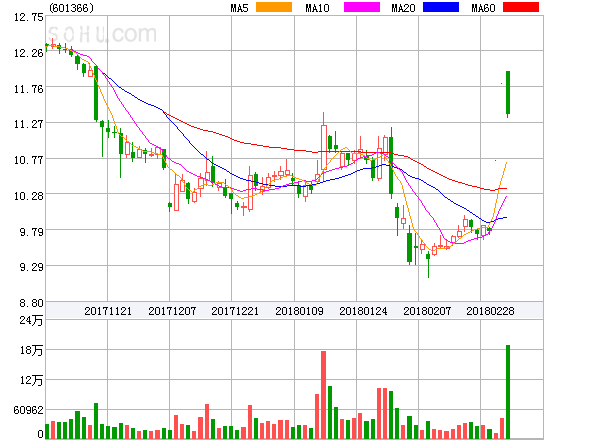Viewport: 600px width, 440px height.
Task: Click the 9.29 price axis label
Action: [x=31, y=267]
